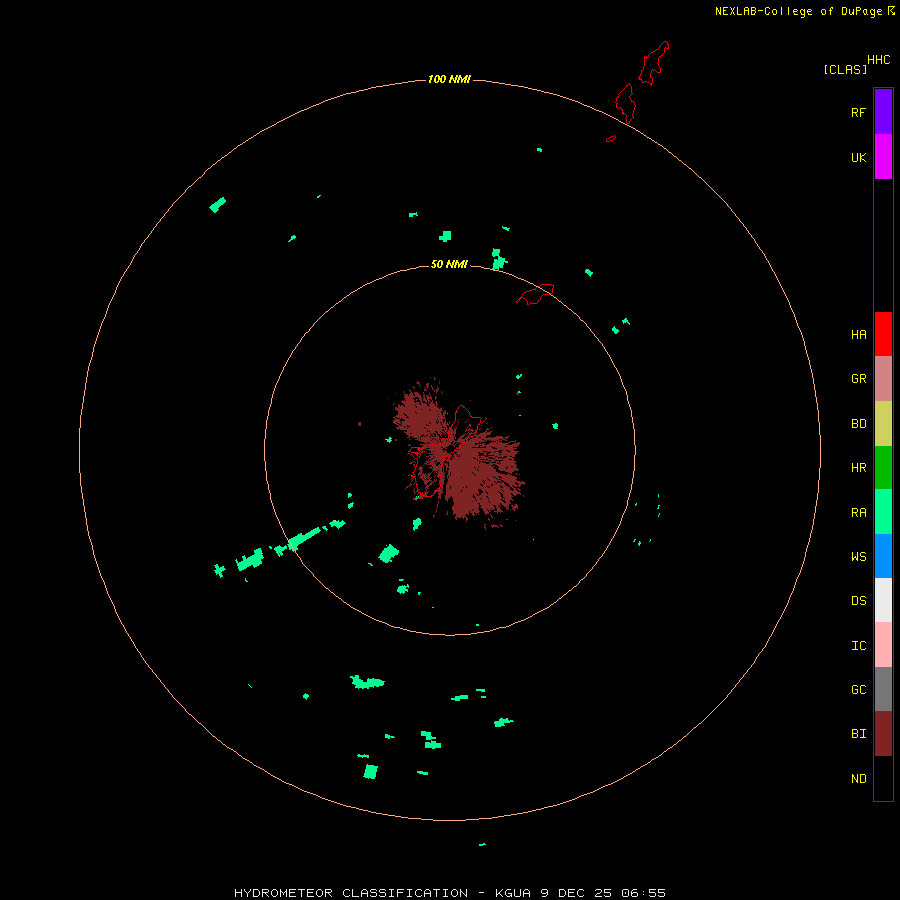Click the DS legend label

858,600
